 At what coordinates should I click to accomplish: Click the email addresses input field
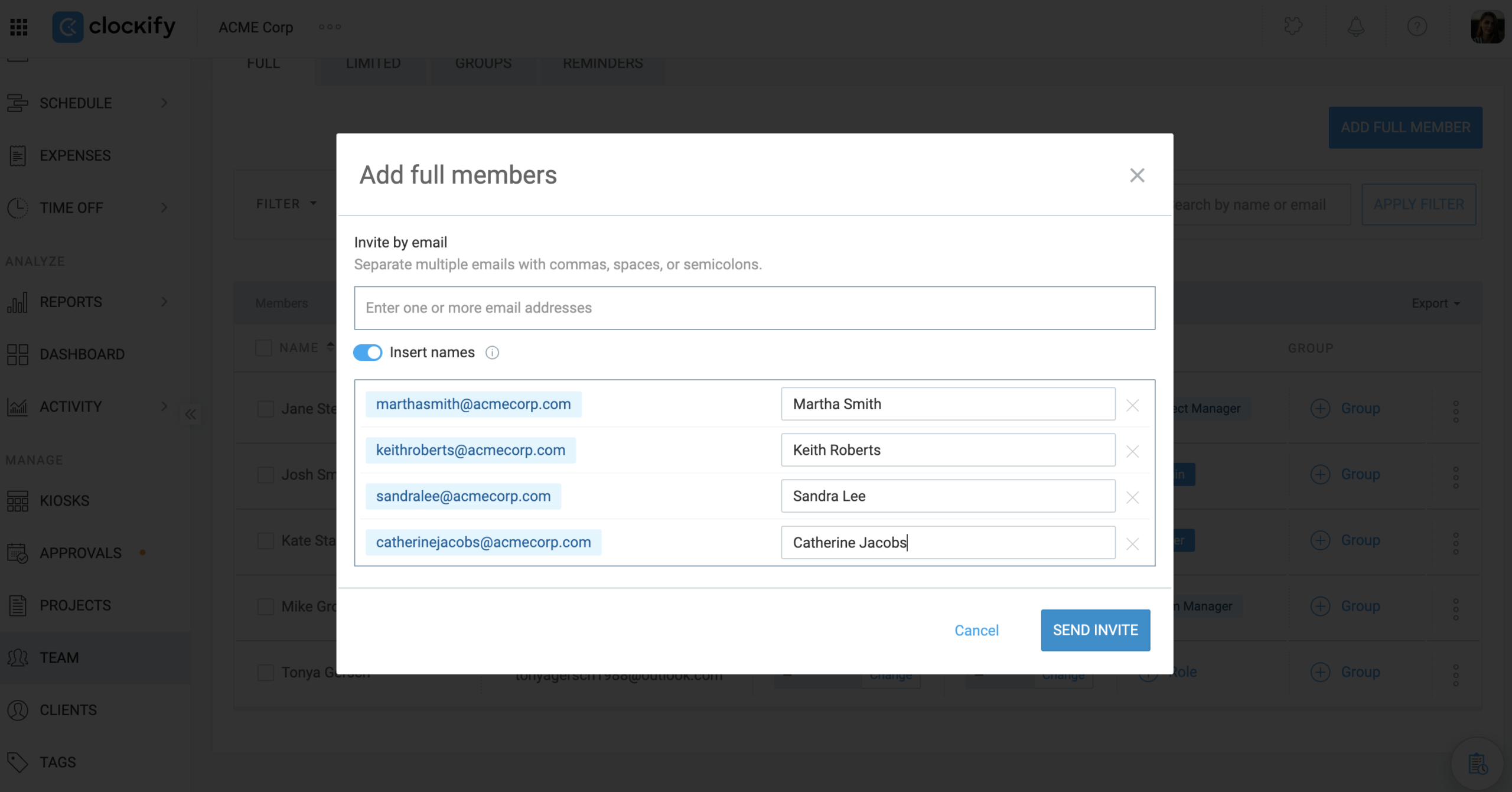click(754, 308)
